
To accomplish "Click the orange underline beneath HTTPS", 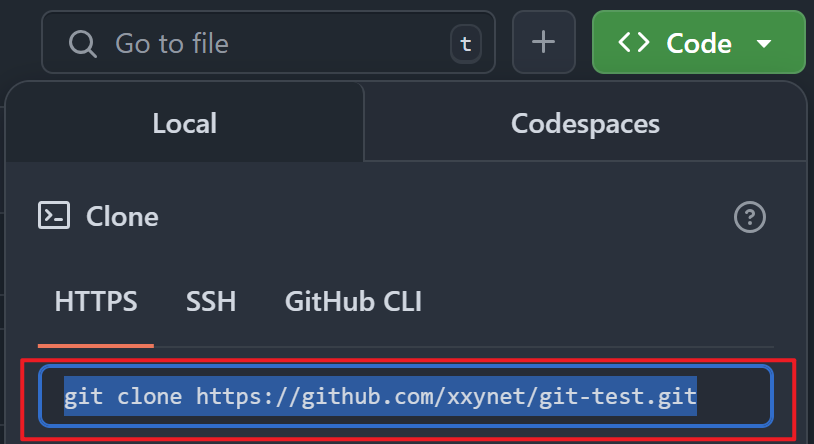I will (96, 345).
